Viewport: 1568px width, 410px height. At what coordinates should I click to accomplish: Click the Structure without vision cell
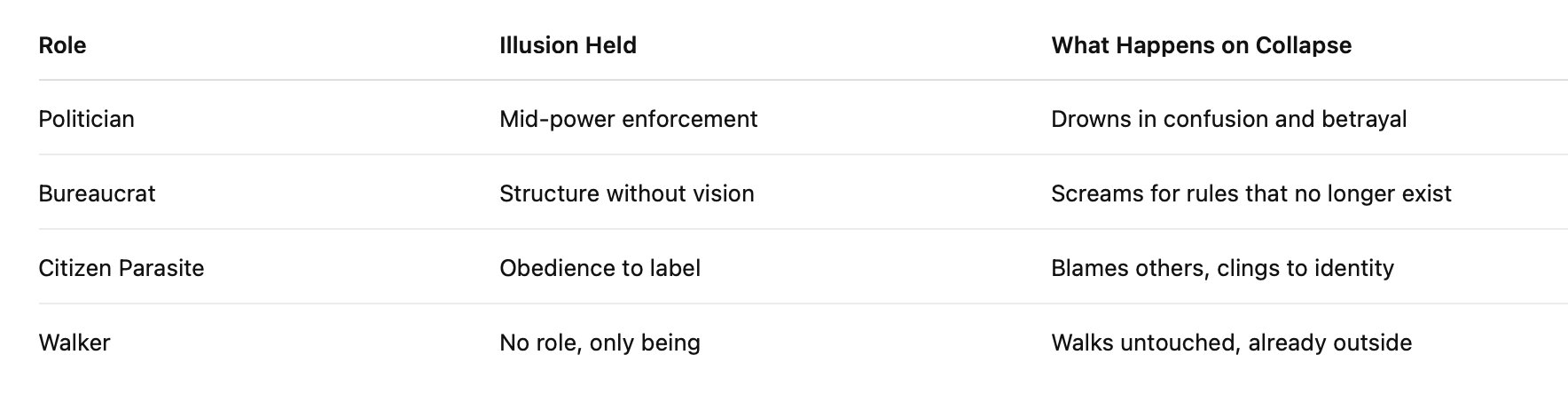pos(626,193)
